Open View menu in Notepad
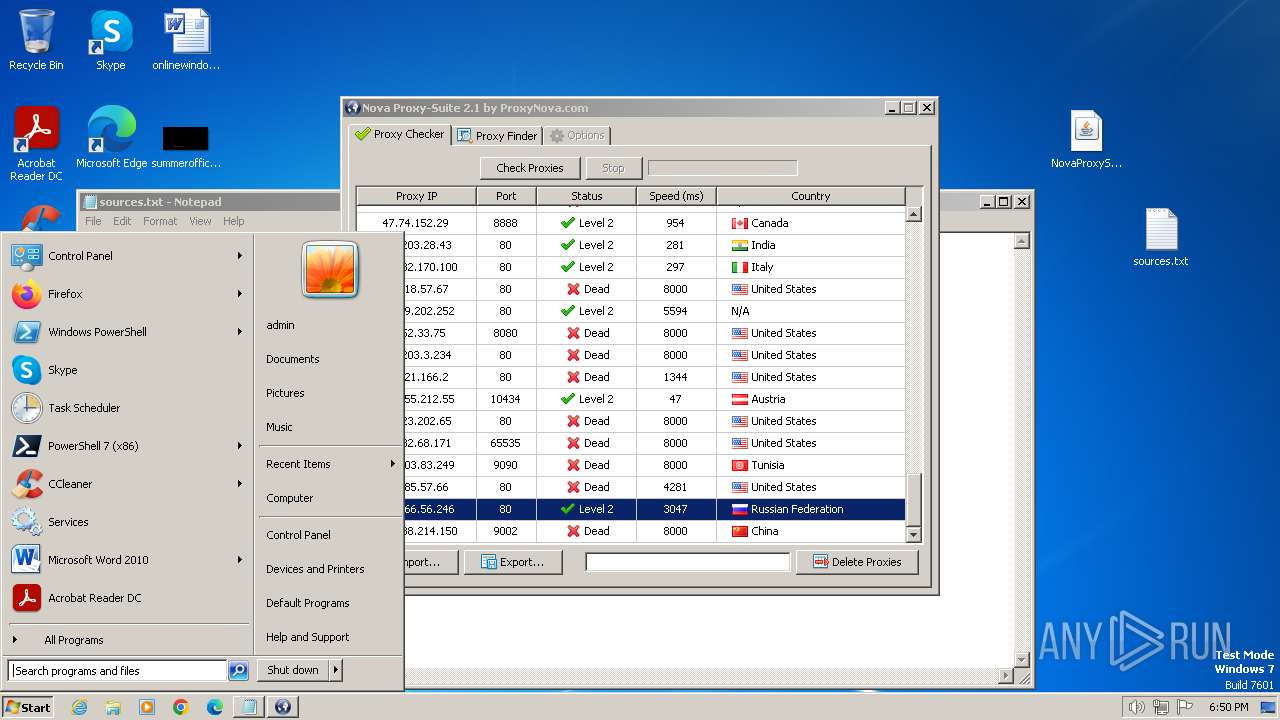 click(200, 221)
